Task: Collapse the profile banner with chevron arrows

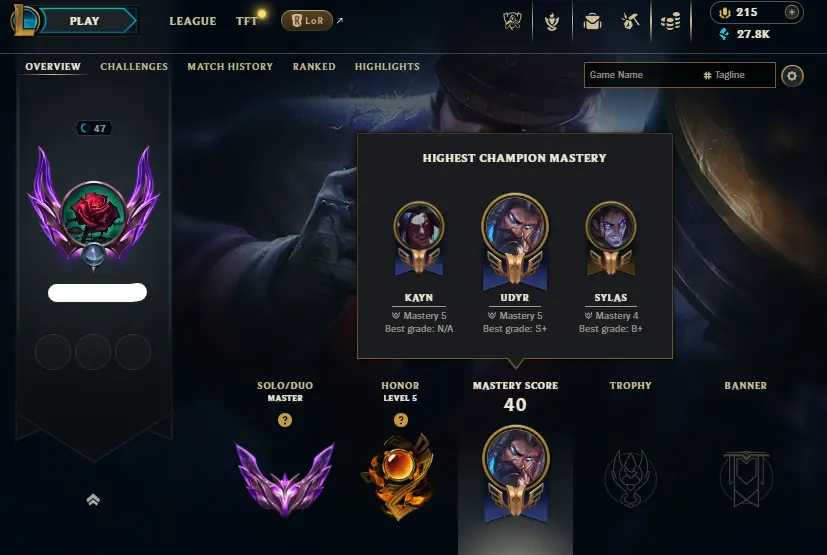Action: point(93,500)
